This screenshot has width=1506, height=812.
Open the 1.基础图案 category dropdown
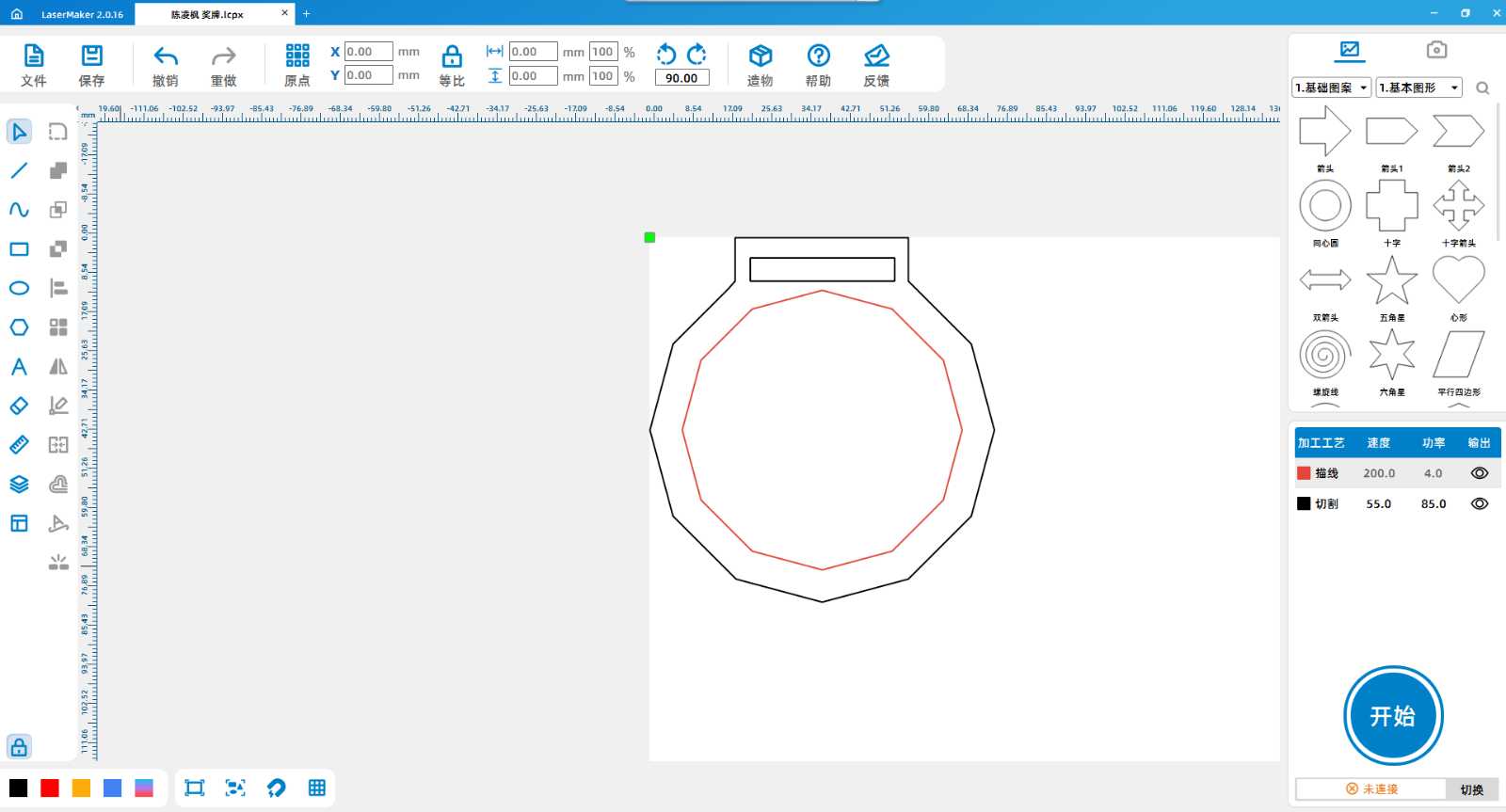pos(1331,88)
